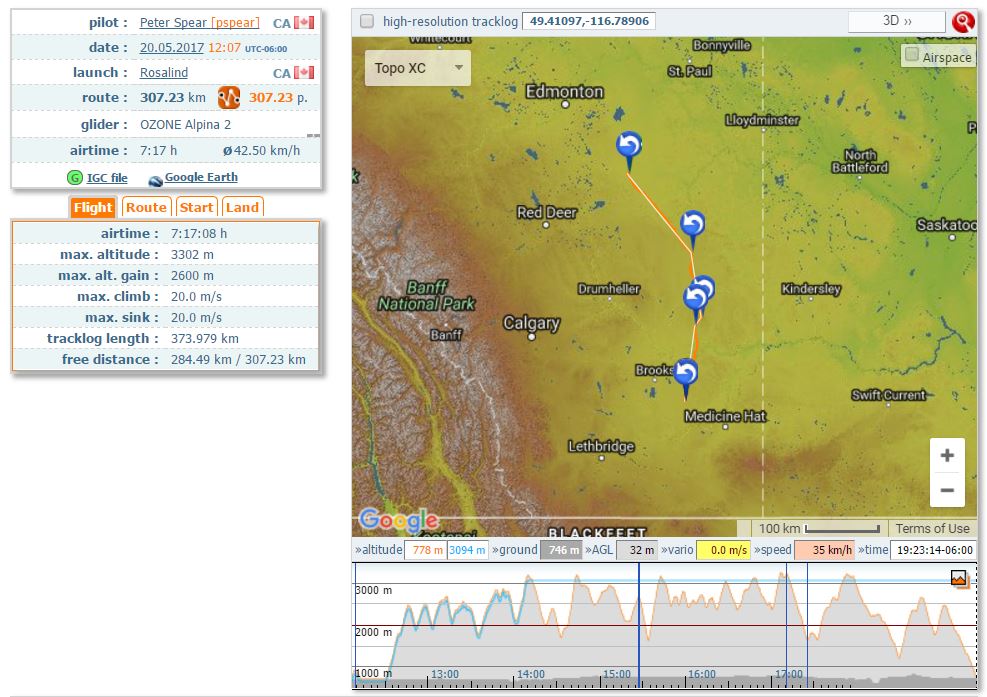Click the max. alt. gain value 2600 m
Image resolution: width=987 pixels, height=697 pixels.
click(x=192, y=276)
